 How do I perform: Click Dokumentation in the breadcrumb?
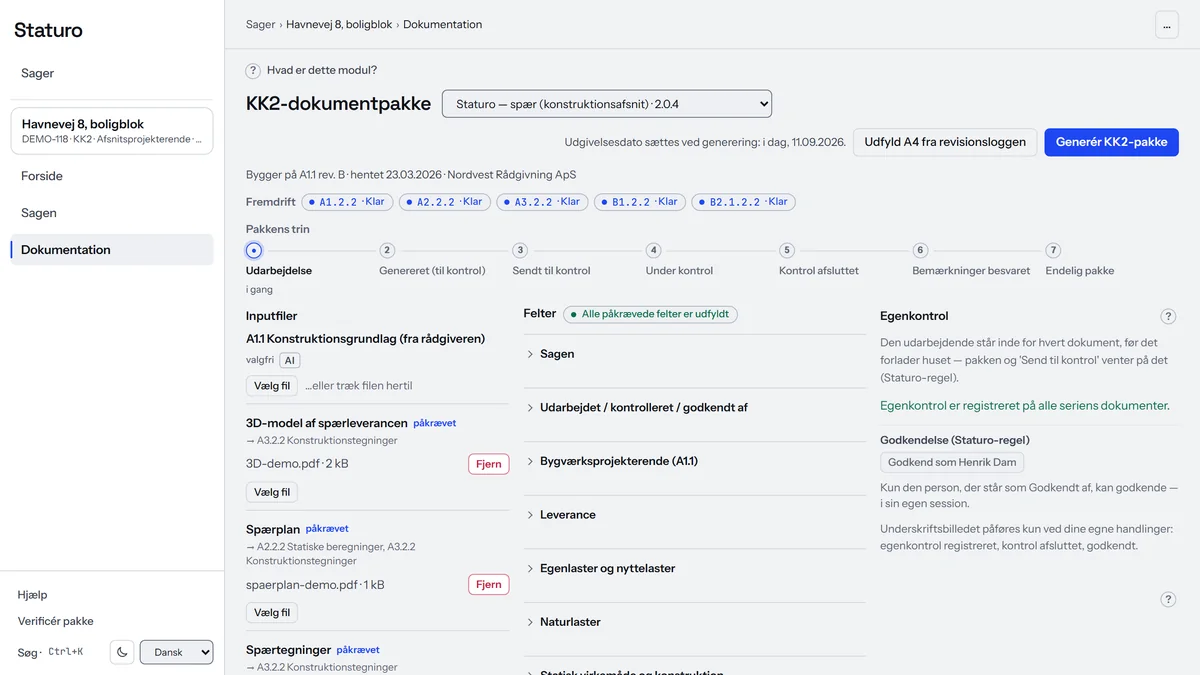[442, 24]
